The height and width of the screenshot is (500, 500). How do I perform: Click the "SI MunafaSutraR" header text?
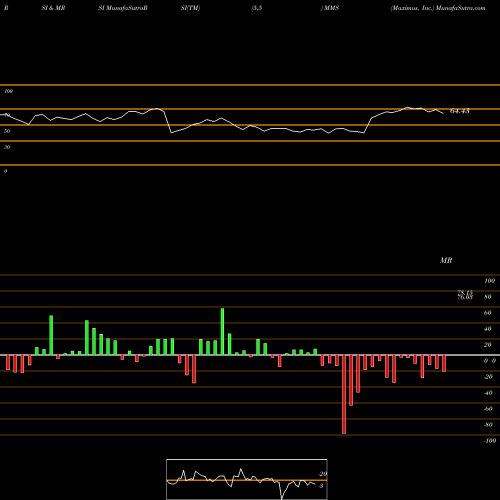pyautogui.click(x=123, y=8)
